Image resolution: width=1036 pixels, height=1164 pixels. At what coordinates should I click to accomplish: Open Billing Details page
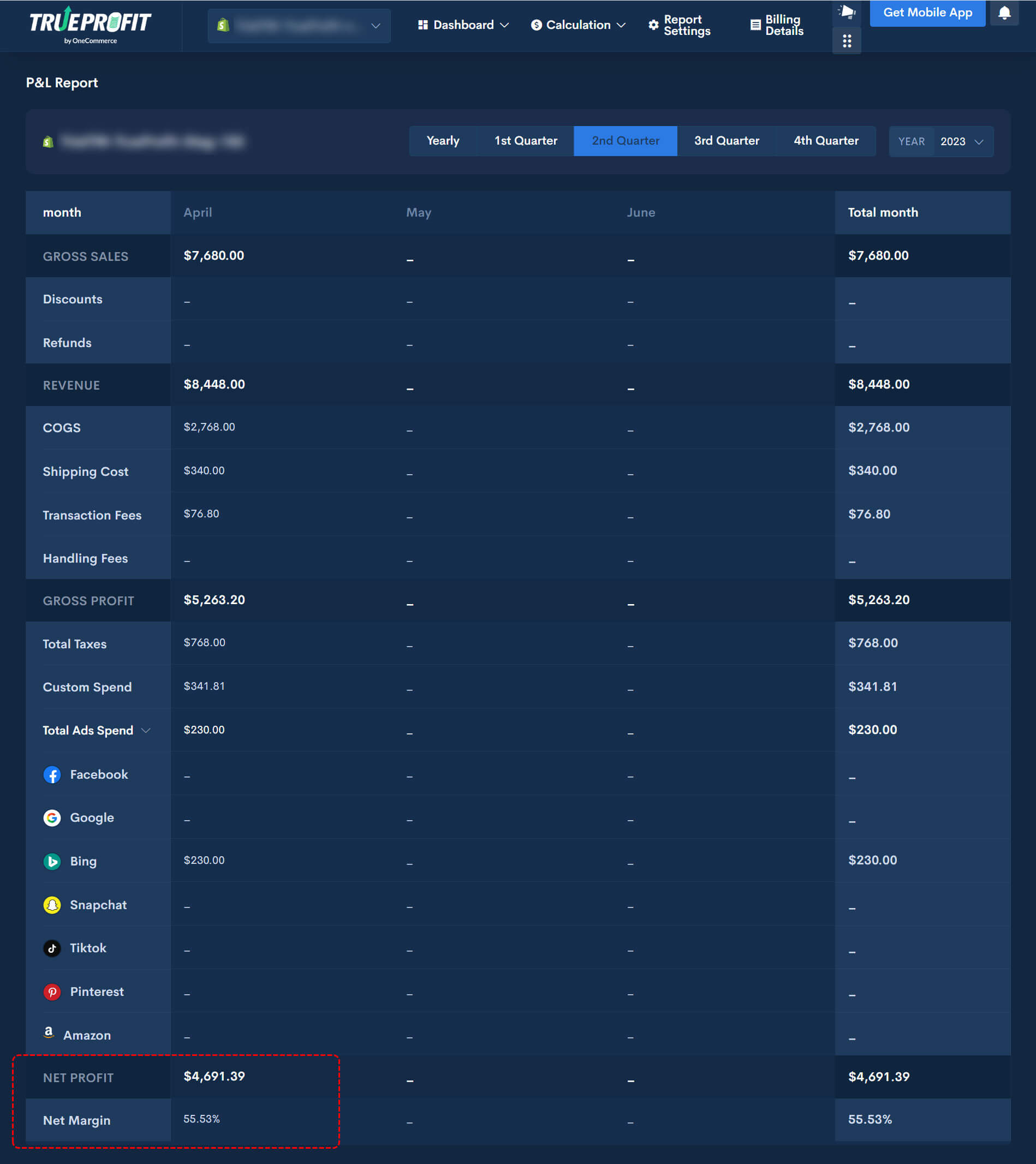777,25
